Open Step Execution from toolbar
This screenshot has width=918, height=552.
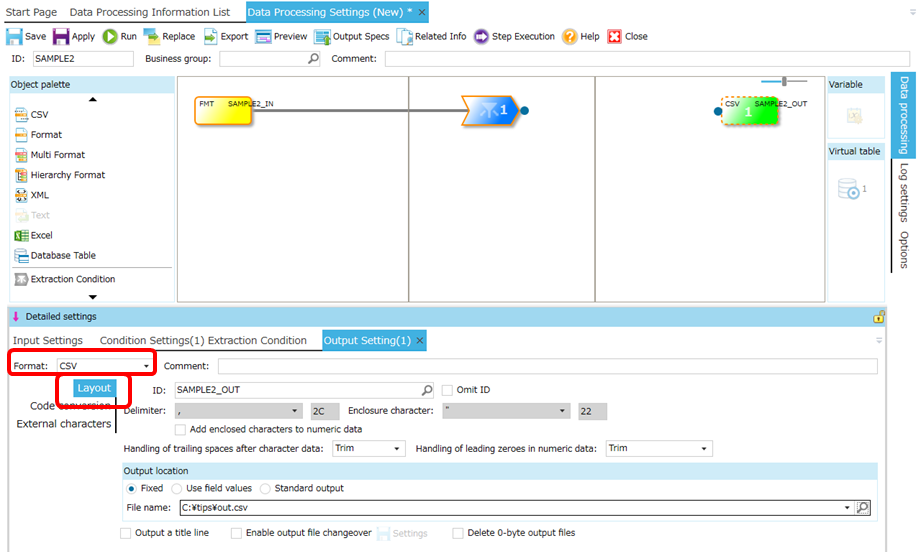481,37
